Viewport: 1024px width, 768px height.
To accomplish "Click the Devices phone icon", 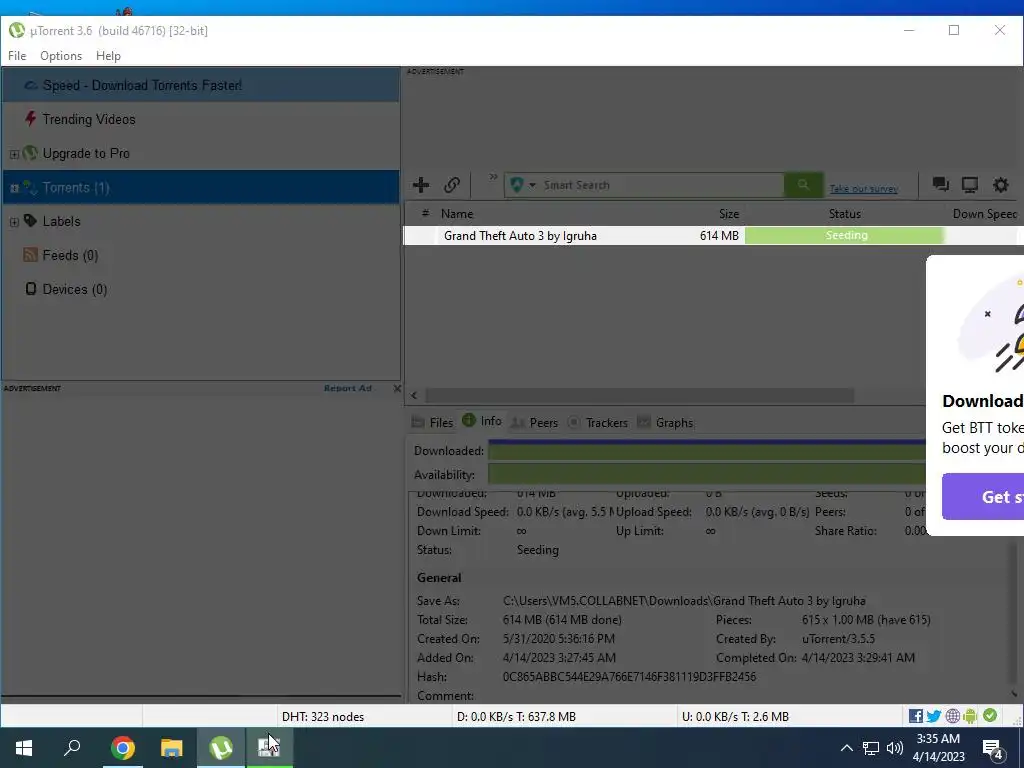I will (x=31, y=289).
